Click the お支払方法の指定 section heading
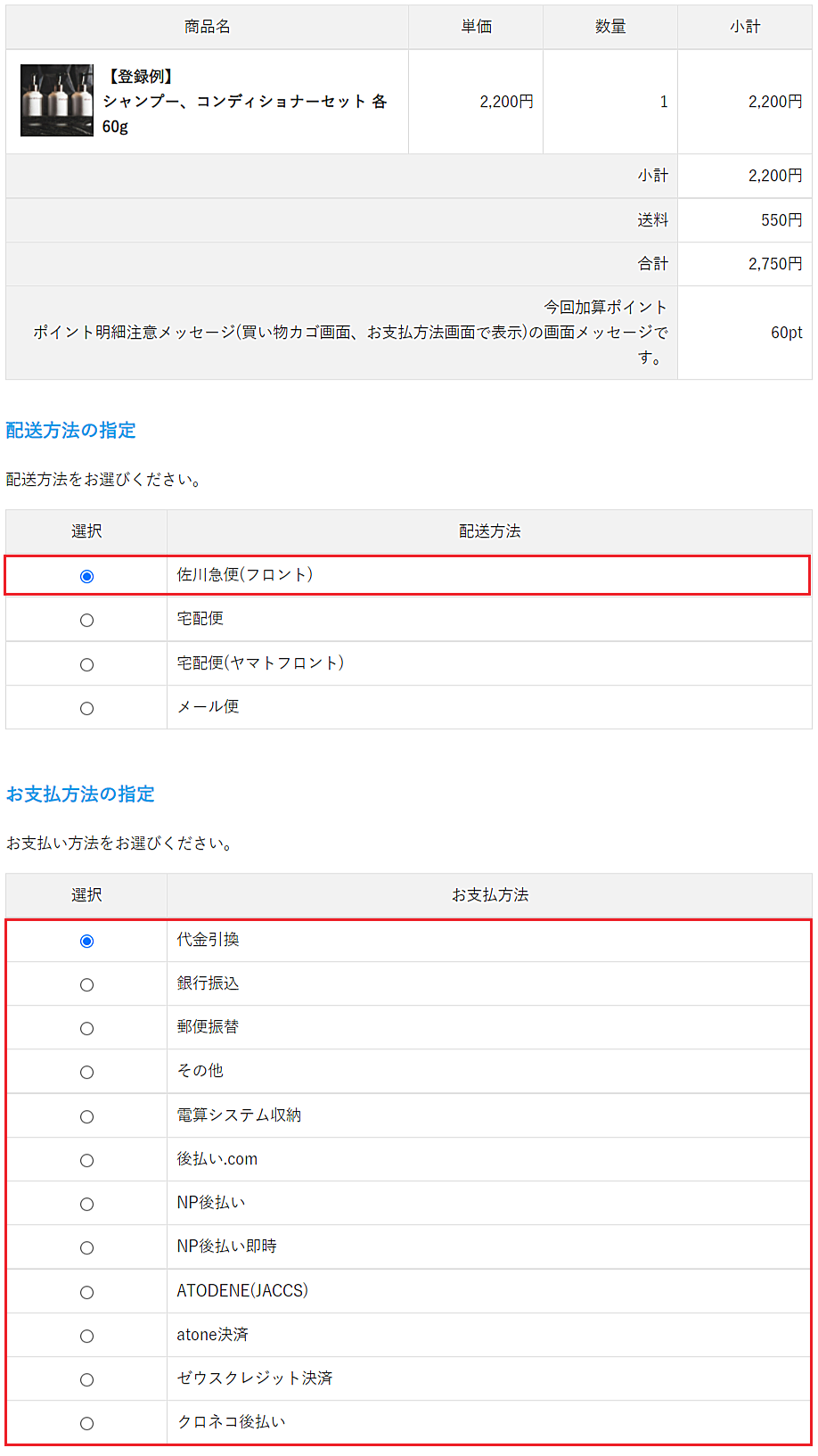This screenshot has width=818, height=1456. pos(80,794)
